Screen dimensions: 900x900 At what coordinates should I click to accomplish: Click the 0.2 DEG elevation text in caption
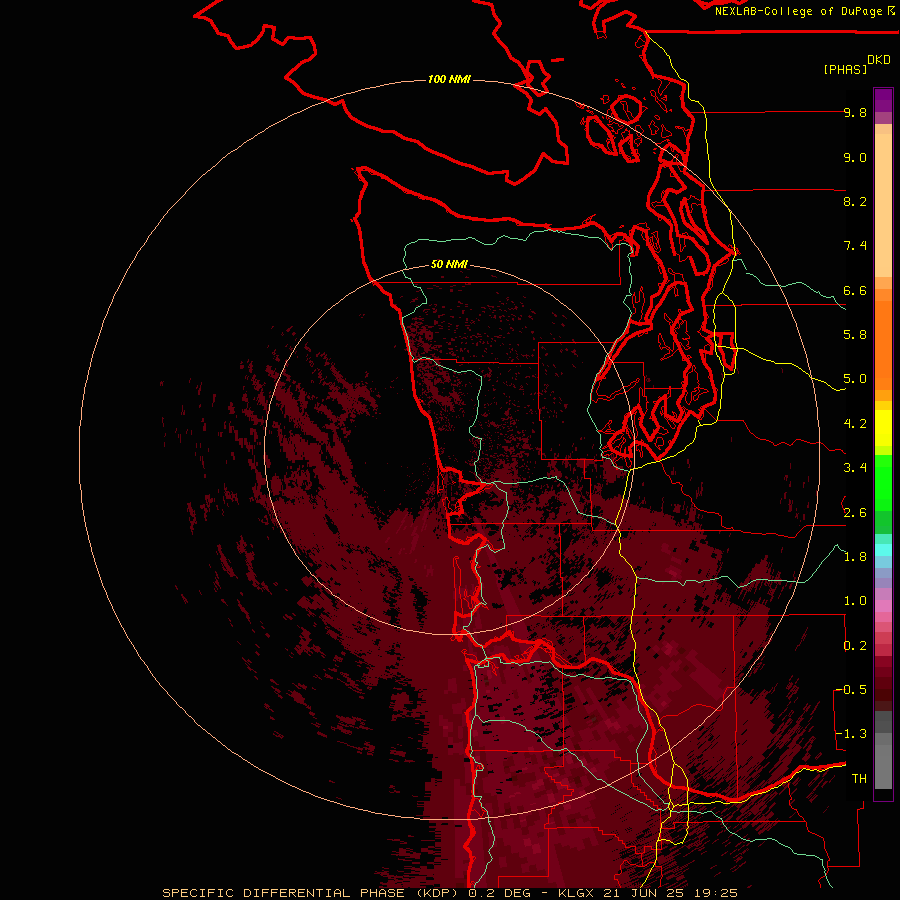click(x=500, y=893)
